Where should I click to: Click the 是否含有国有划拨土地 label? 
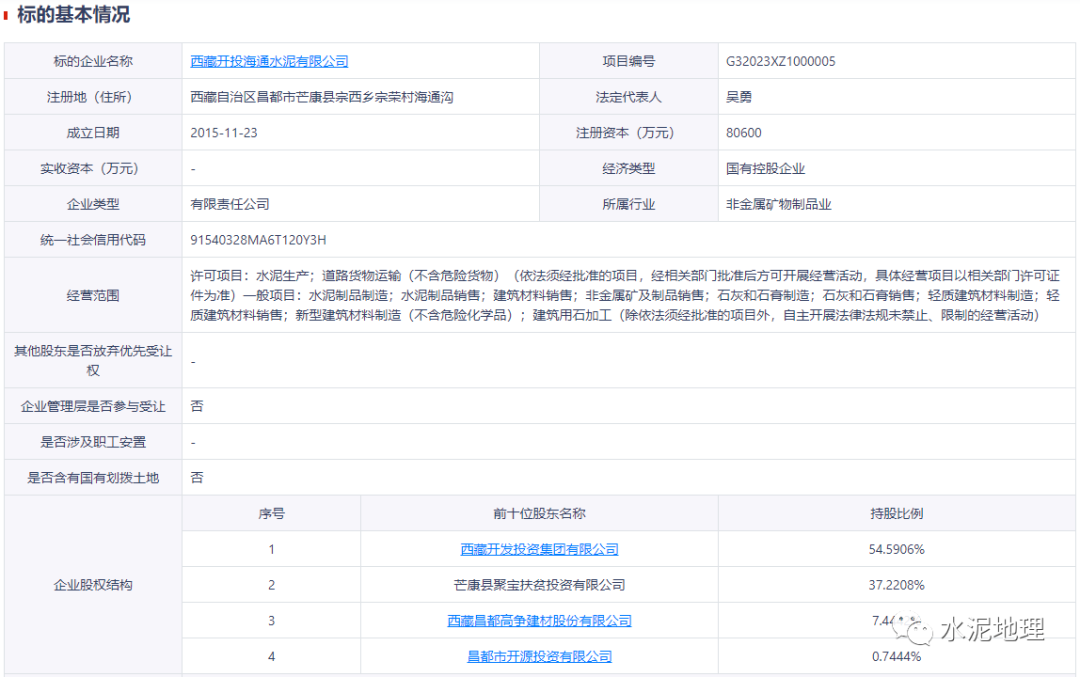[x=93, y=477]
